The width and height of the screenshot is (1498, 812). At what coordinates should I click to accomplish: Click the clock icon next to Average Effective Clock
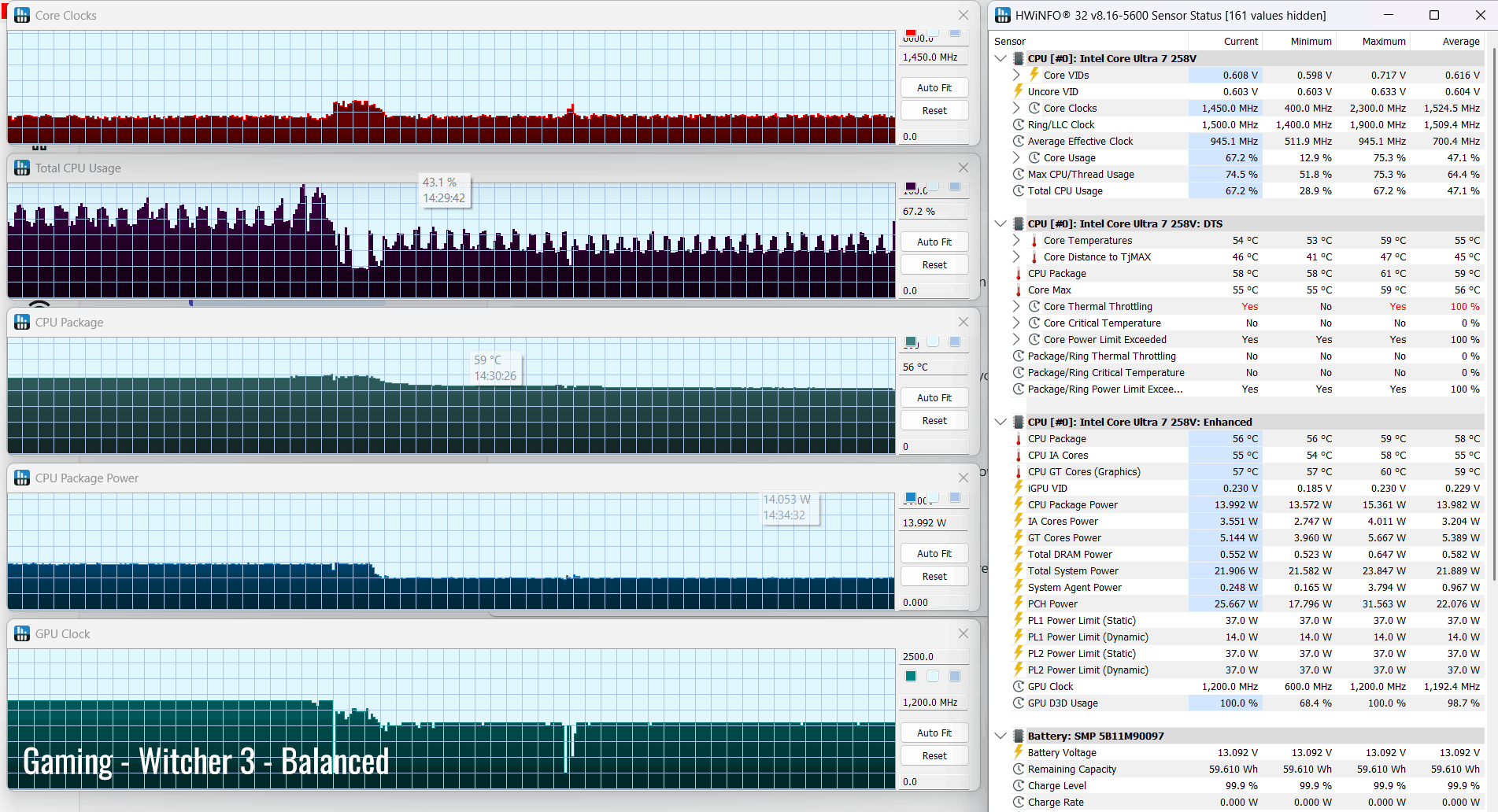(x=1018, y=141)
